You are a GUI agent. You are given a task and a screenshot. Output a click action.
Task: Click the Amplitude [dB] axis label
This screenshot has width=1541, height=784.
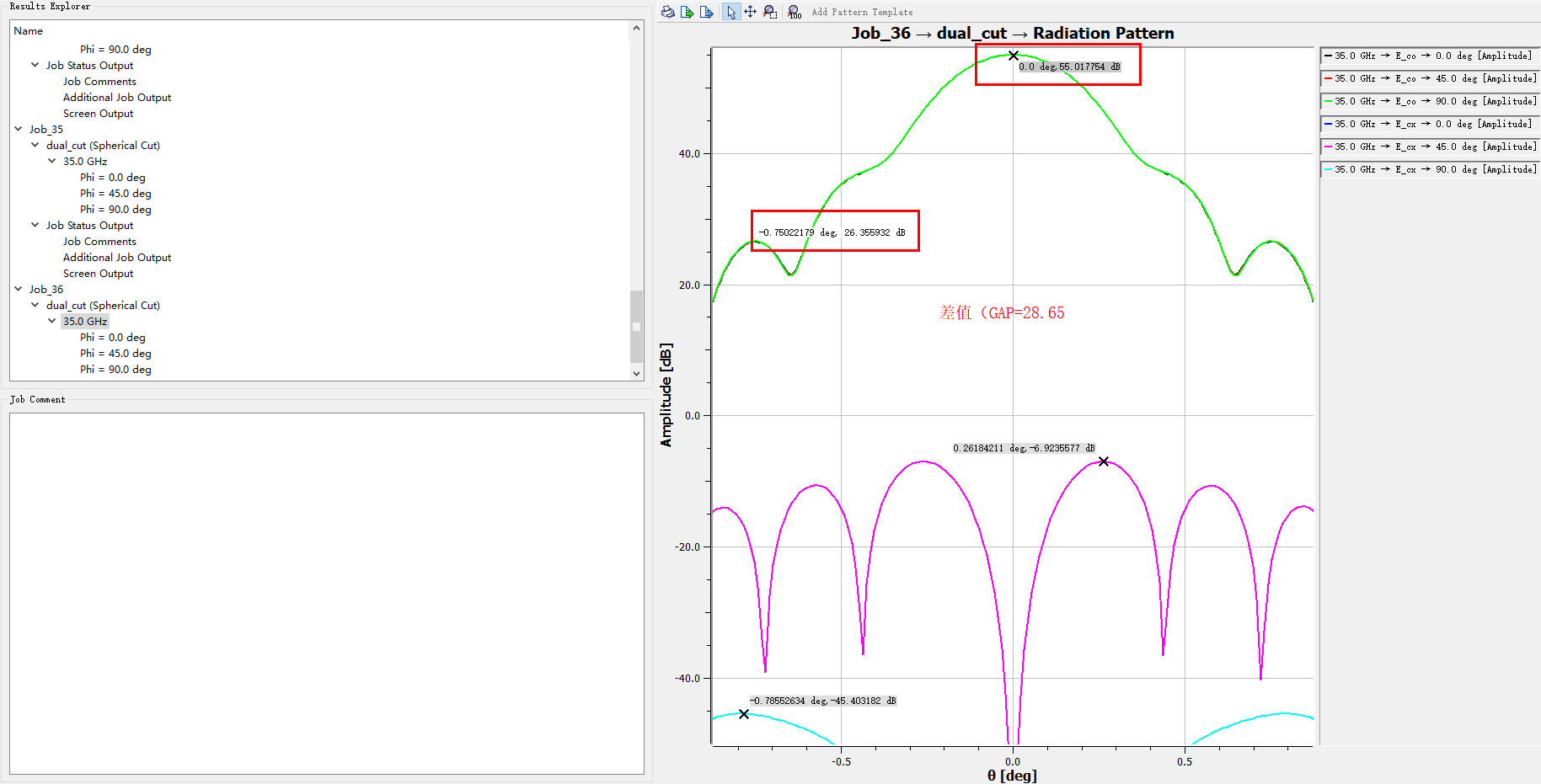[666, 395]
